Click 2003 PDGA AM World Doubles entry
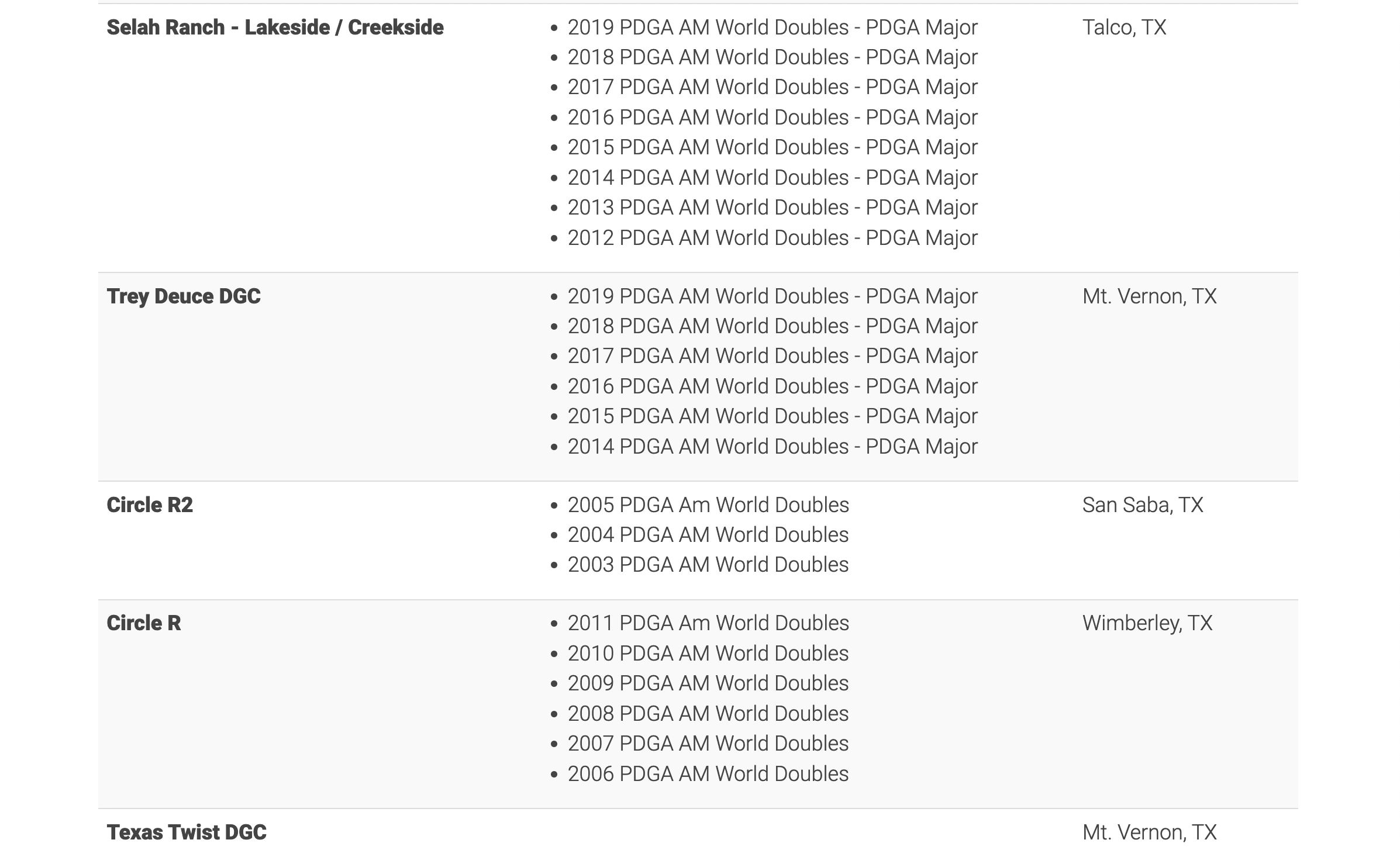 [708, 565]
